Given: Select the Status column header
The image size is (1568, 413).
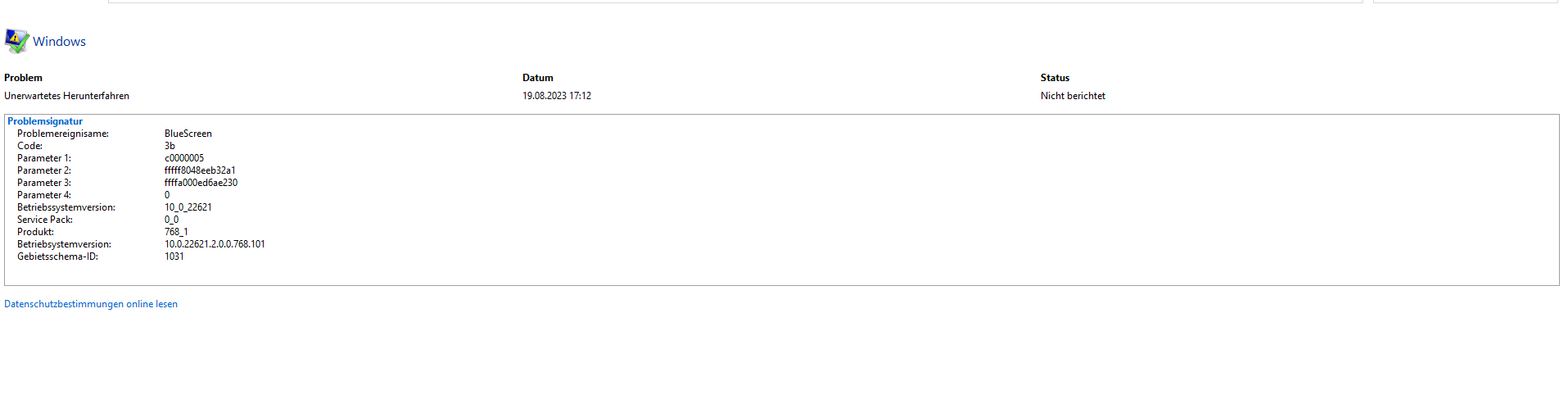Looking at the screenshot, I should point(1055,78).
